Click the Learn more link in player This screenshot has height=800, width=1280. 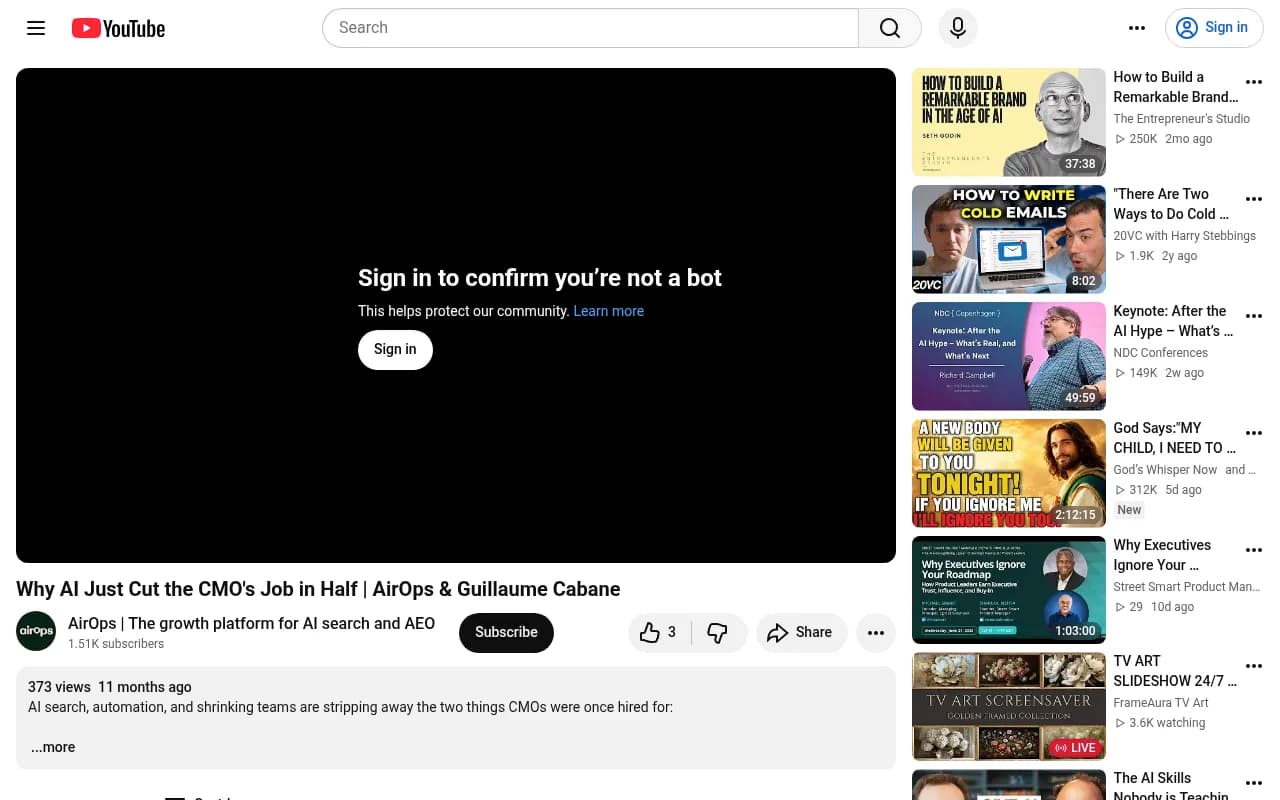tap(608, 311)
